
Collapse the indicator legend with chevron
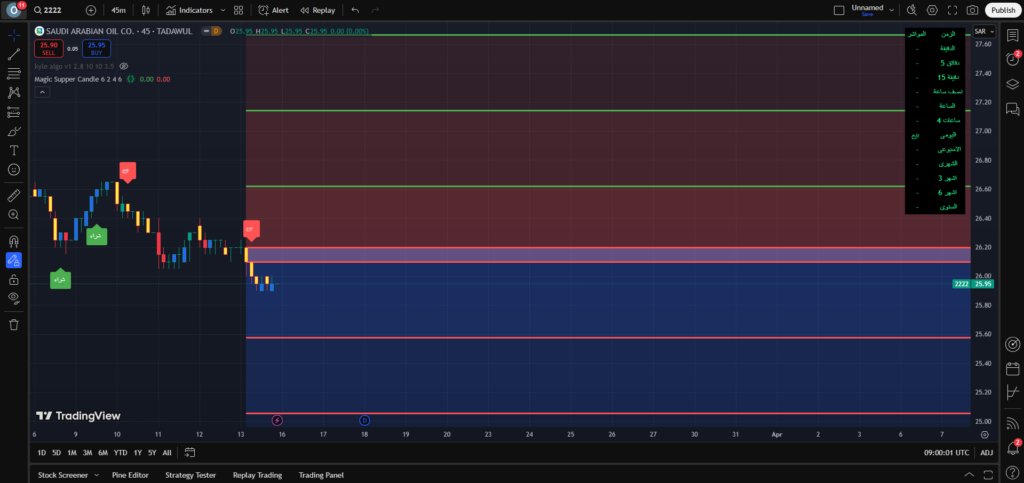point(42,92)
